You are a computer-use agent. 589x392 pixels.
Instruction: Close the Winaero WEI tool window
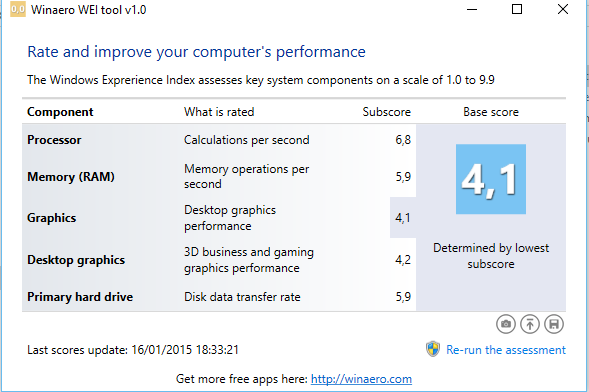563,9
